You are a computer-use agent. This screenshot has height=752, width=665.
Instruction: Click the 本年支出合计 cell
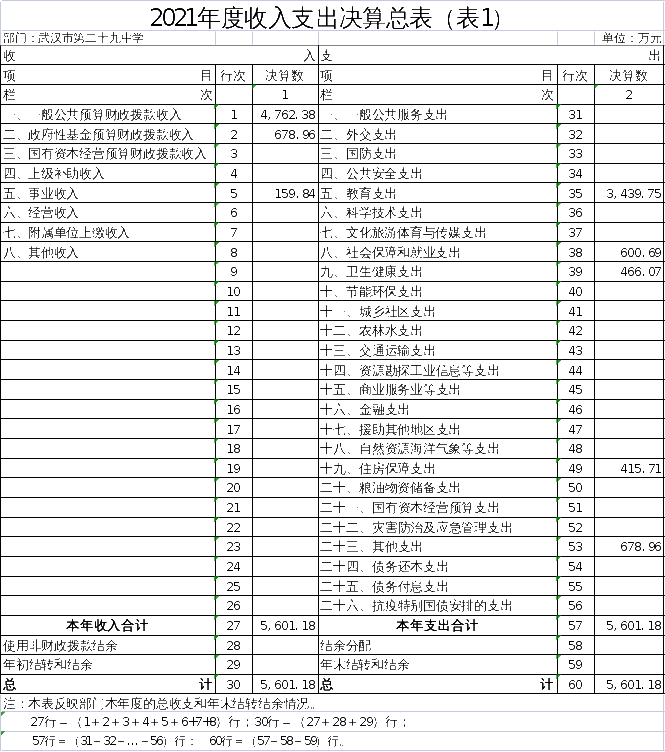click(x=436, y=625)
